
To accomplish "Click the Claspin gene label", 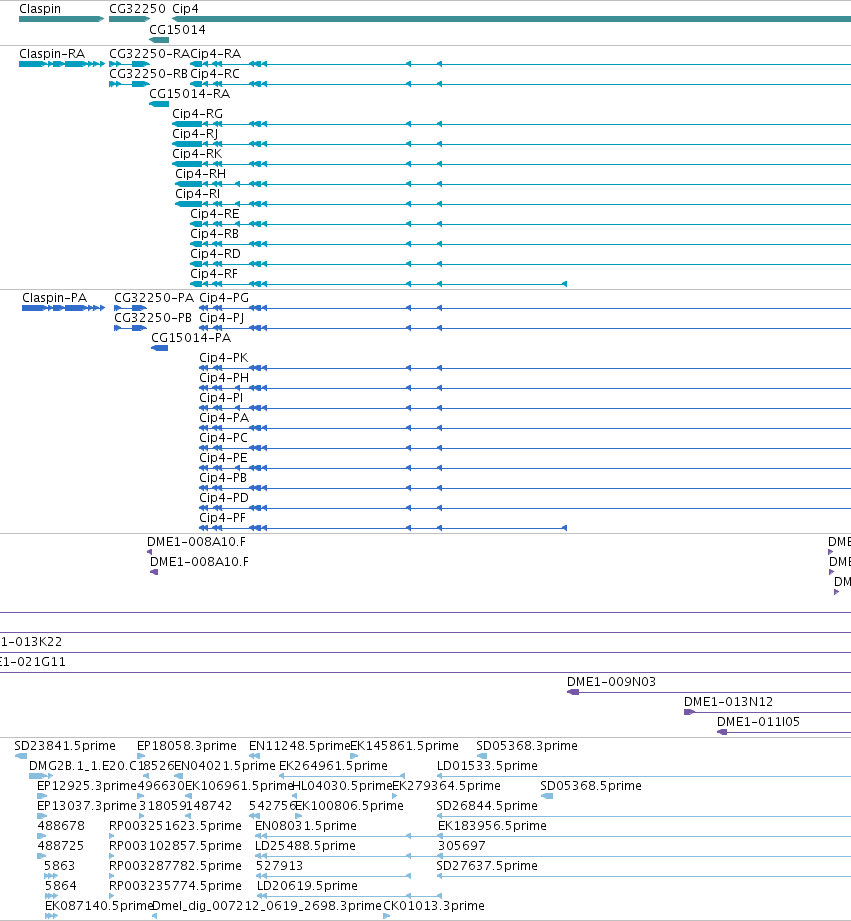I will (x=40, y=9).
